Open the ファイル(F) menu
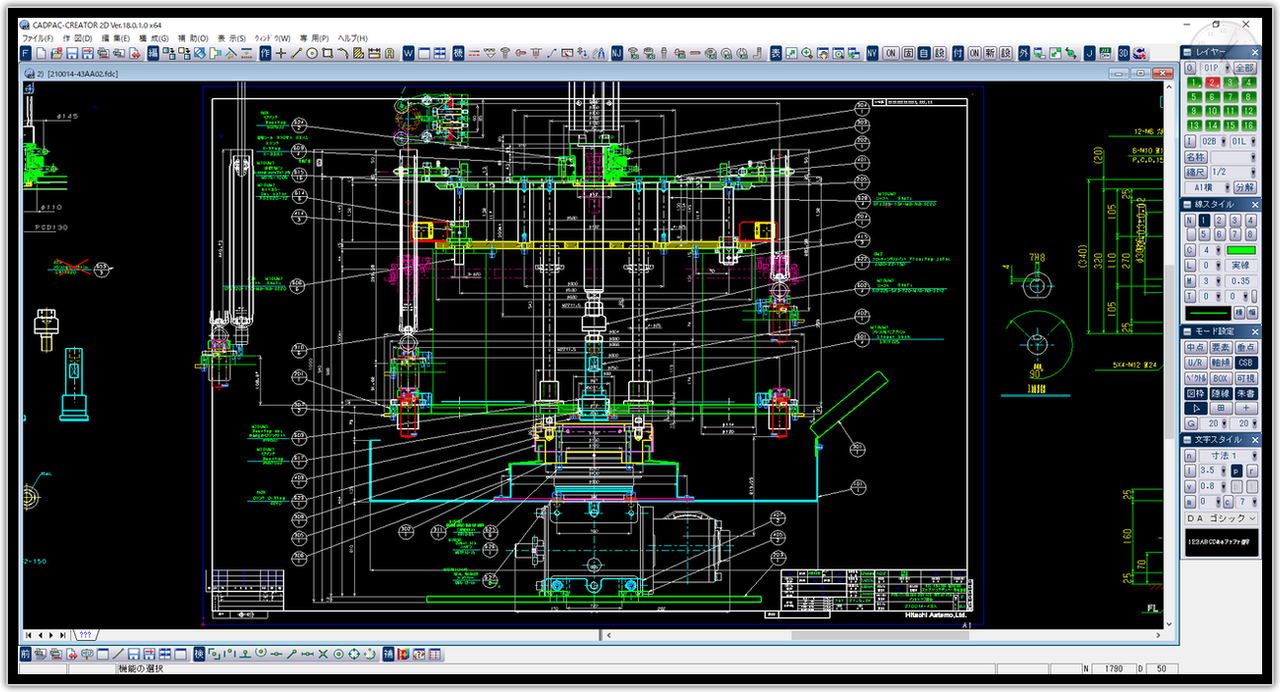The image size is (1280, 692). pos(37,38)
